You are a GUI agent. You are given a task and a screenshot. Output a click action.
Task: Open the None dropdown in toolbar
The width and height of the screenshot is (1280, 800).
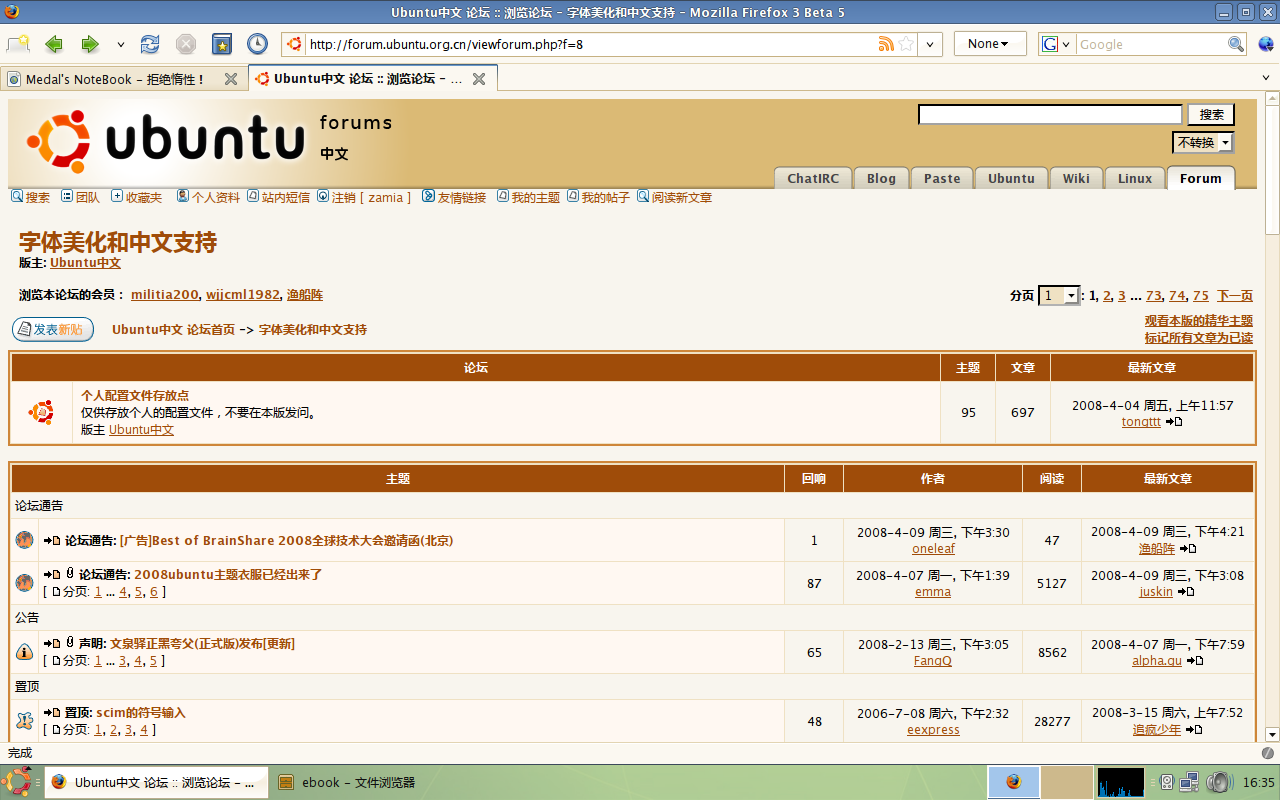coord(990,44)
